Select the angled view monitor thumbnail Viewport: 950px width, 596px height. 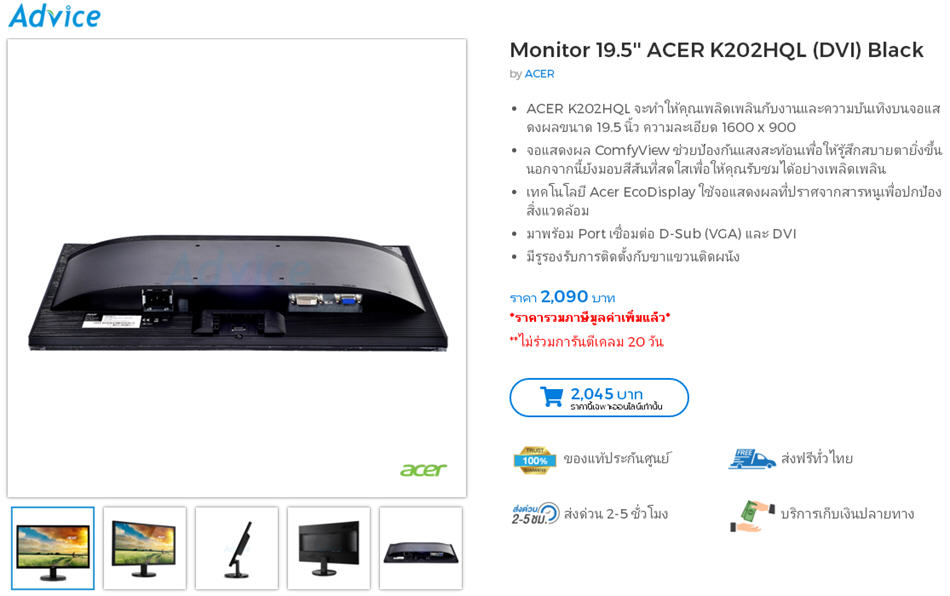click(145, 548)
